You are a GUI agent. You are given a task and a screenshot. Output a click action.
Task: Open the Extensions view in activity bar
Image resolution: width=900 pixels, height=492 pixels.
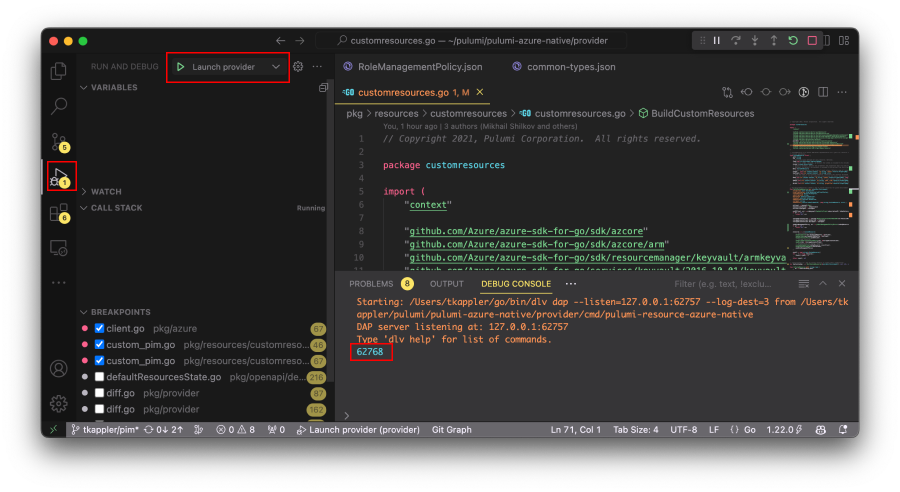[x=60, y=212]
